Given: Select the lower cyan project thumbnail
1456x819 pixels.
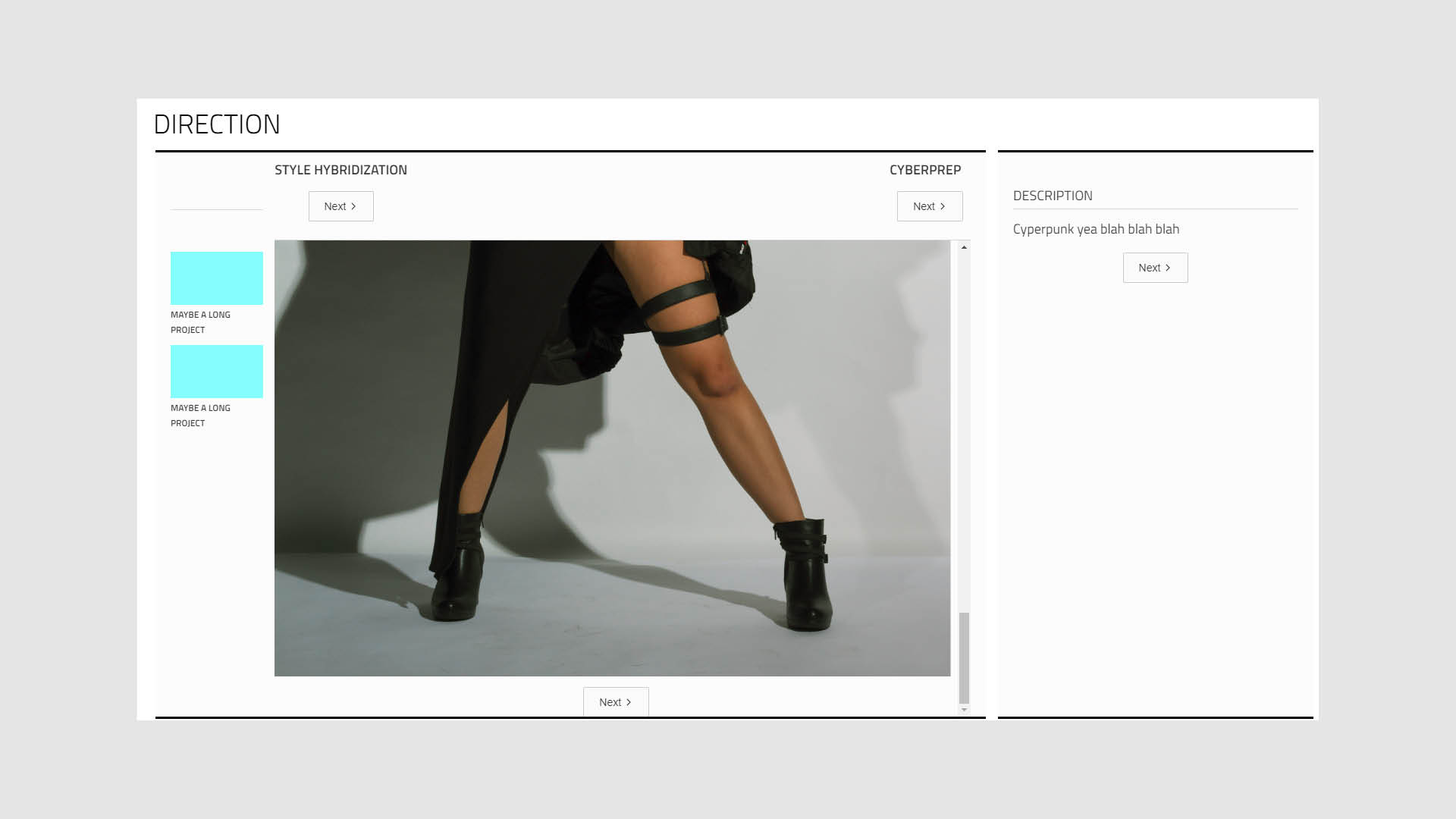Looking at the screenshot, I should [x=217, y=372].
